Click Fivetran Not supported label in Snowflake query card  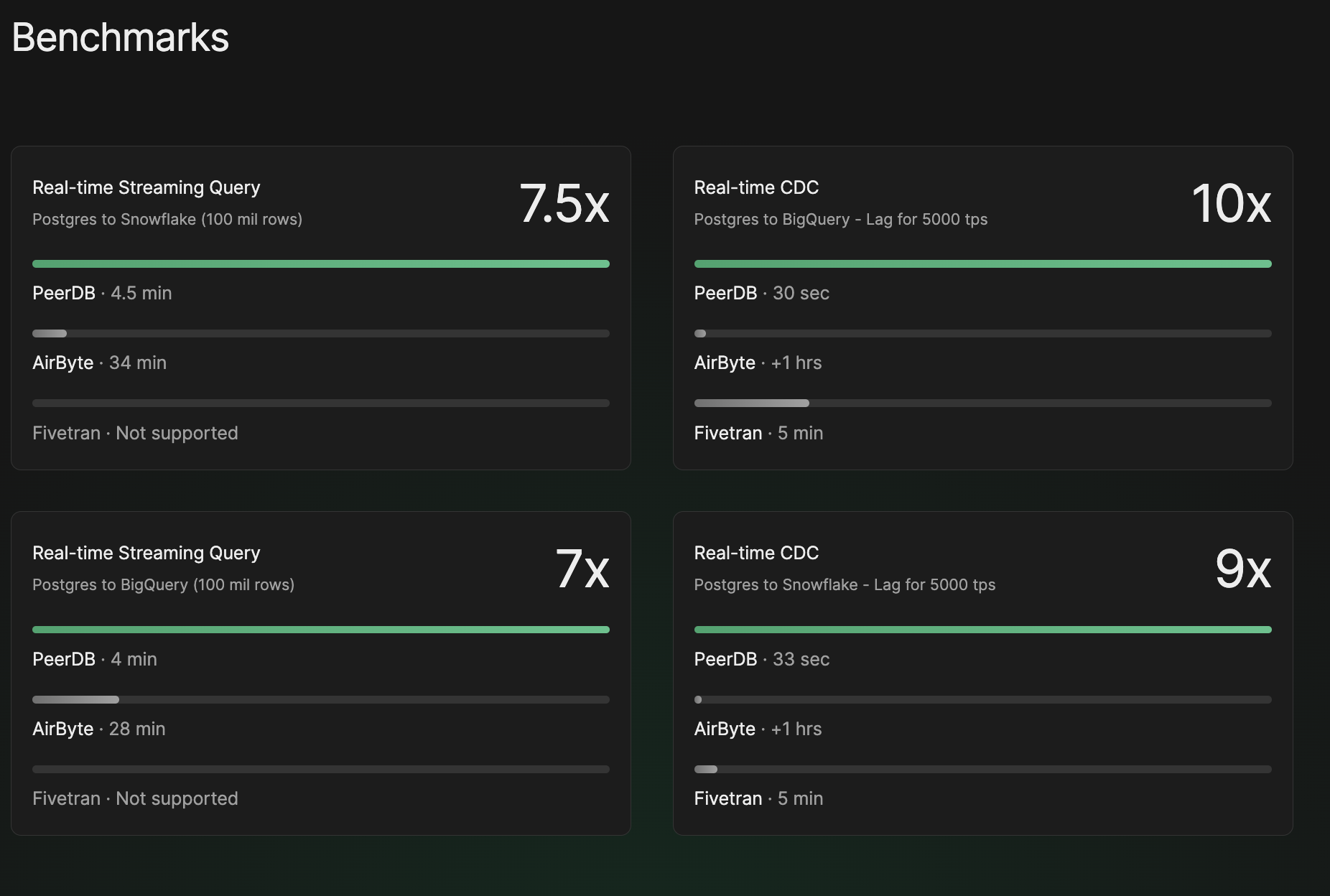click(x=135, y=433)
